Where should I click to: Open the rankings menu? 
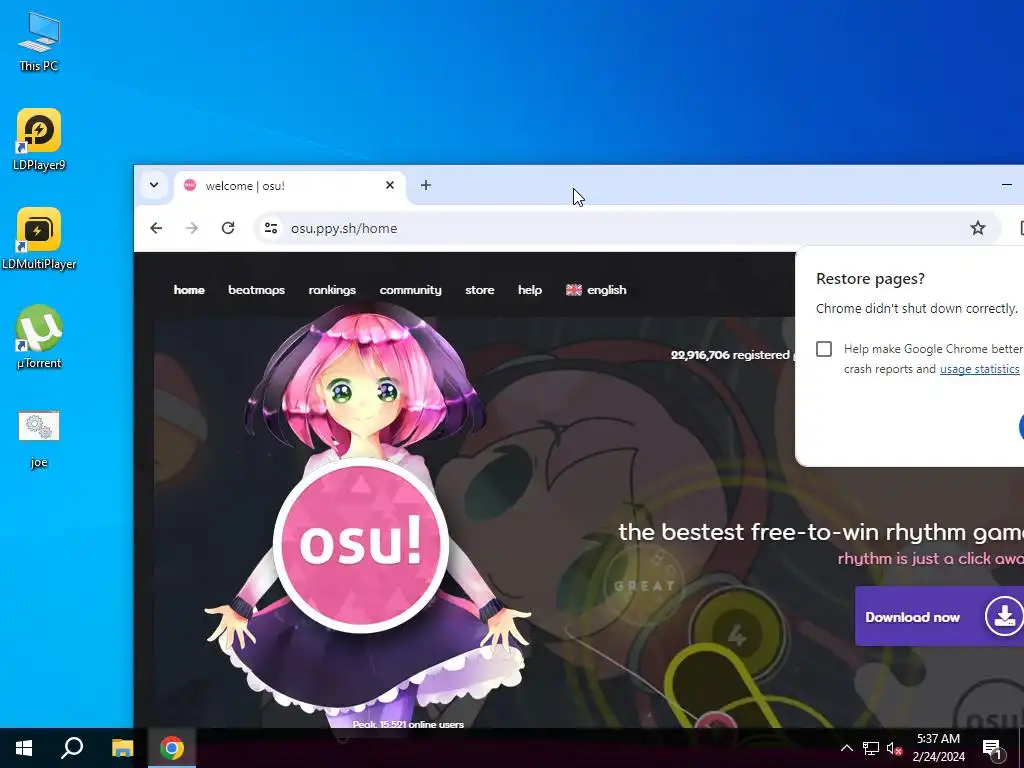[332, 290]
